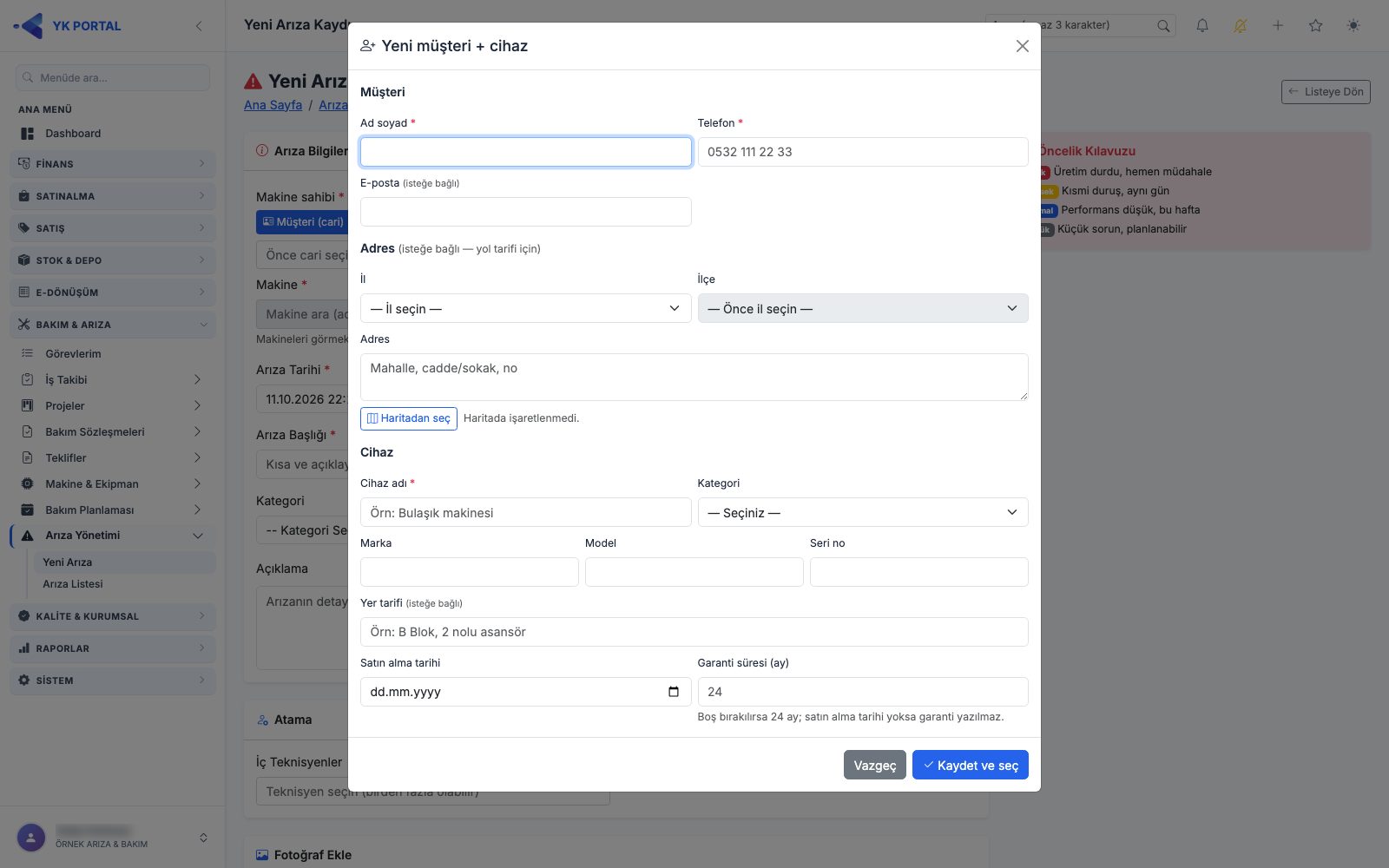Expand the FİNANS menu section
The height and width of the screenshot is (868, 1389).
click(x=113, y=164)
